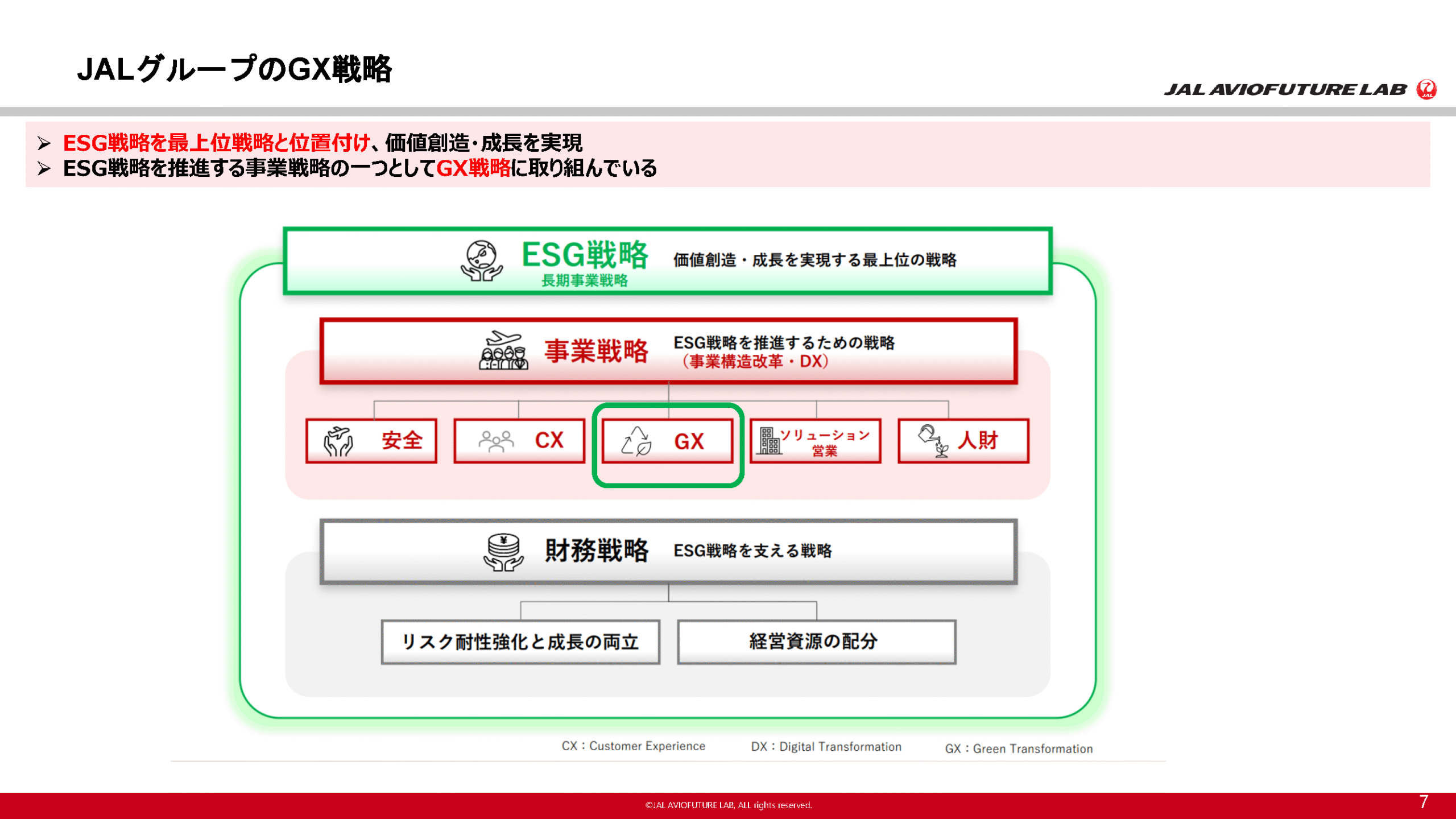Click ESG戦略を支える戦略 text
Viewport: 1456px width, 819px height.
click(752, 551)
